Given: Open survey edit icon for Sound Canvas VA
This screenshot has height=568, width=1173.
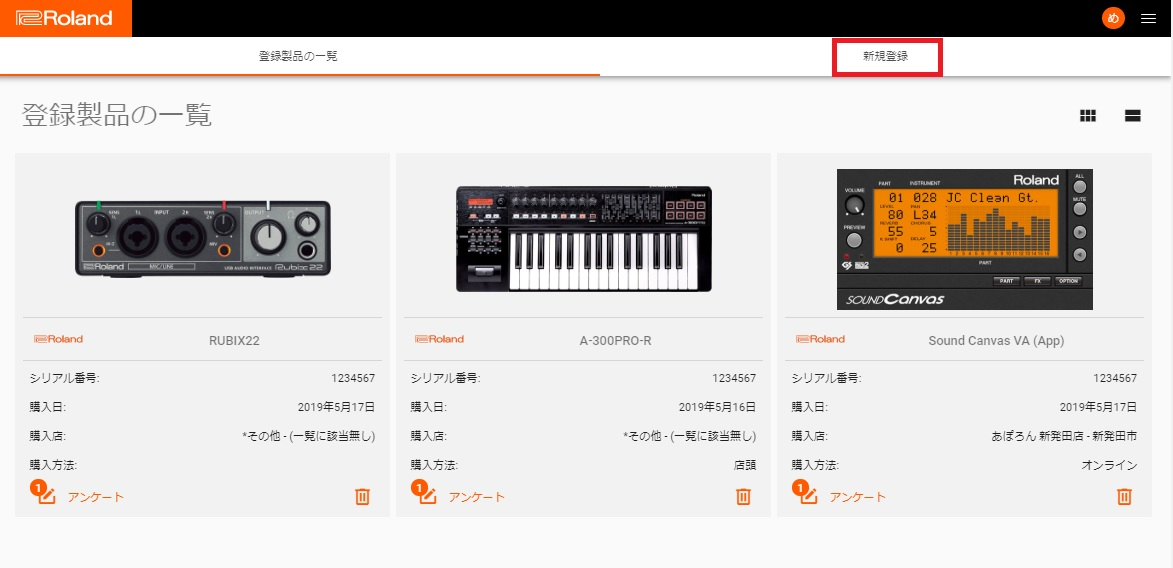Looking at the screenshot, I should (x=805, y=493).
